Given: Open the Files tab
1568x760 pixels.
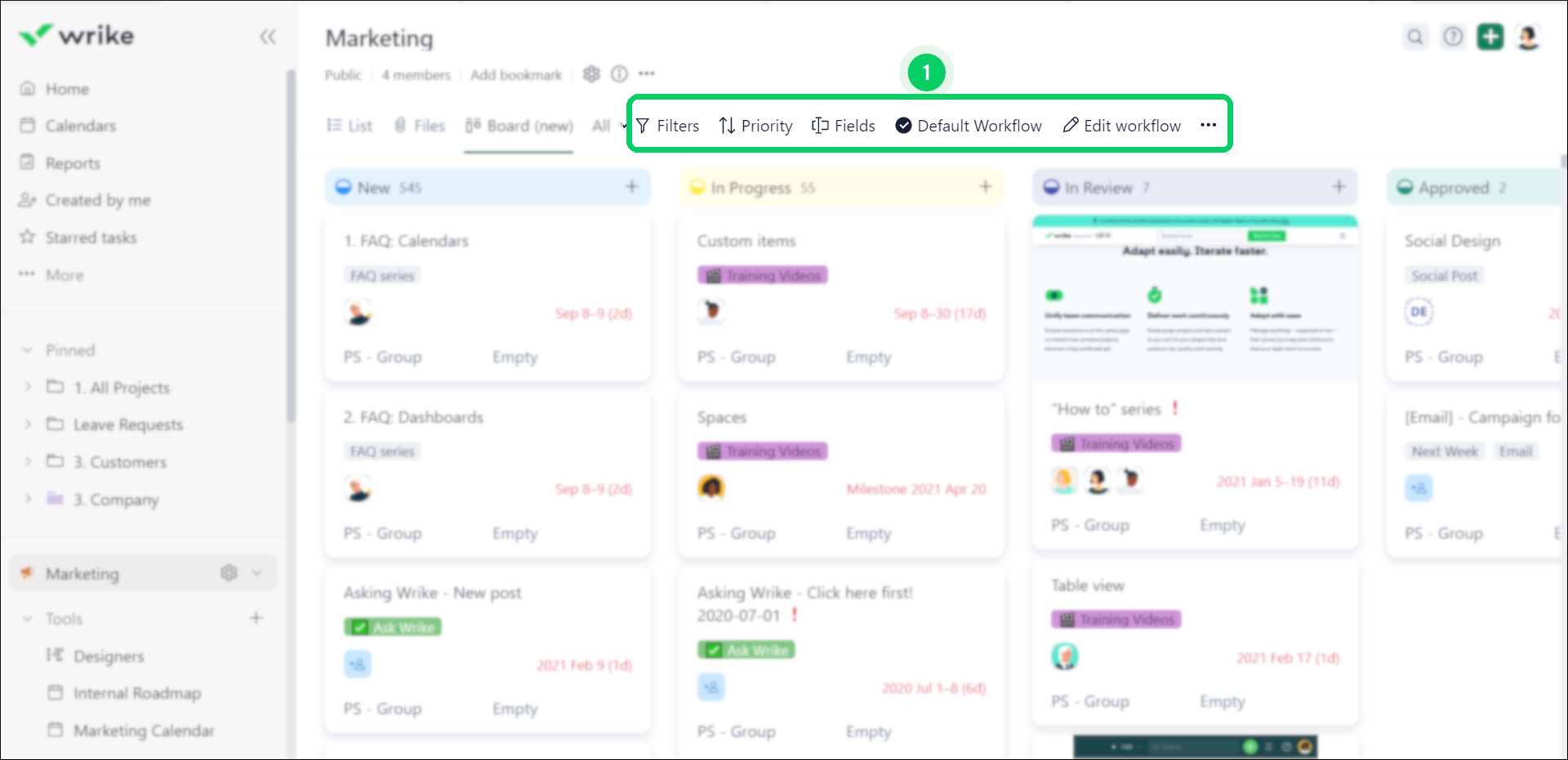Looking at the screenshot, I should tap(419, 125).
